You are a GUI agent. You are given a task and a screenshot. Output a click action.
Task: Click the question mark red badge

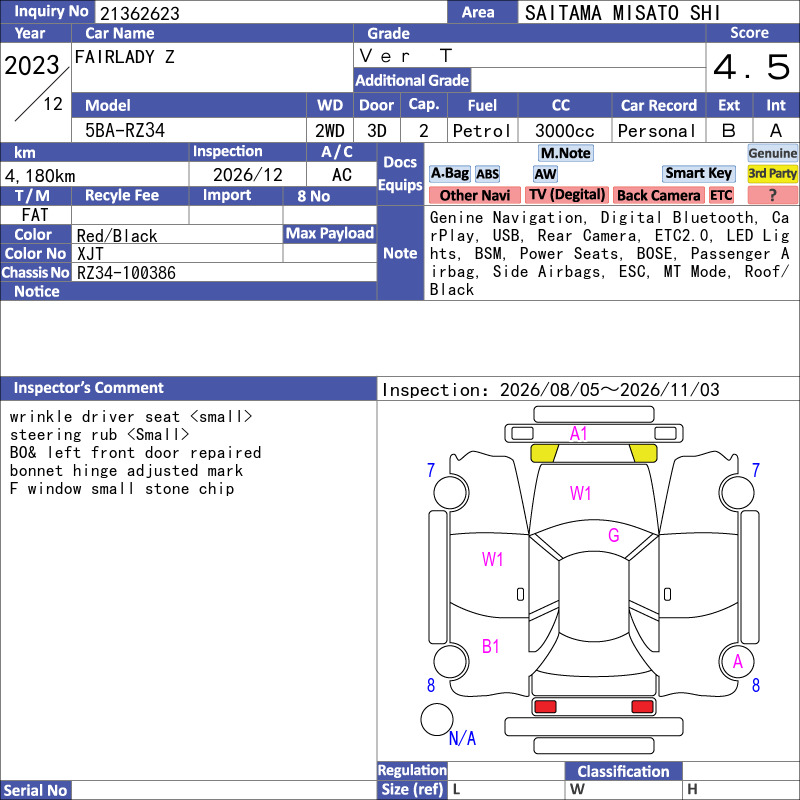tap(772, 195)
